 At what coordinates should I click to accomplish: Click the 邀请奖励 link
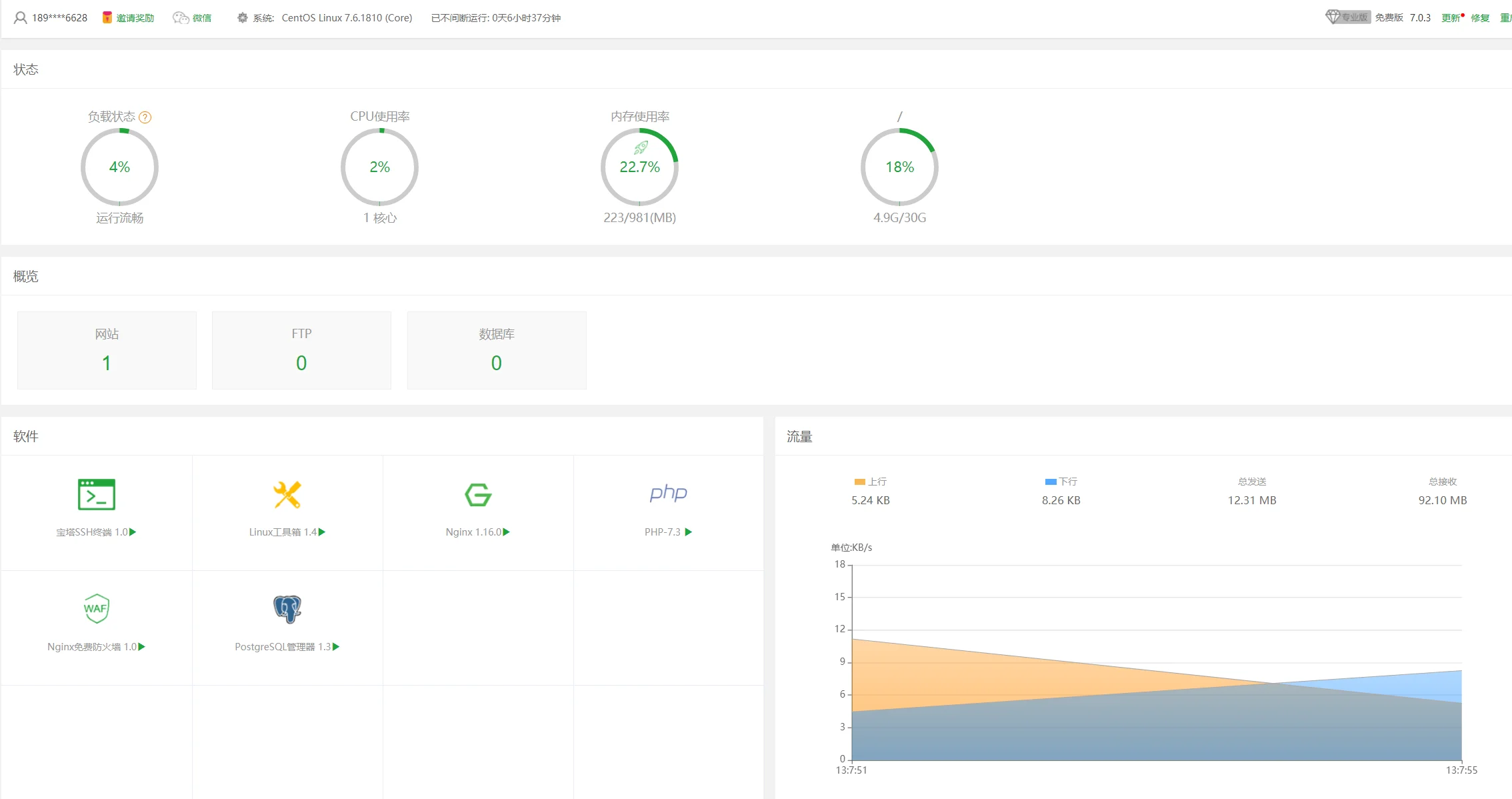[x=135, y=18]
